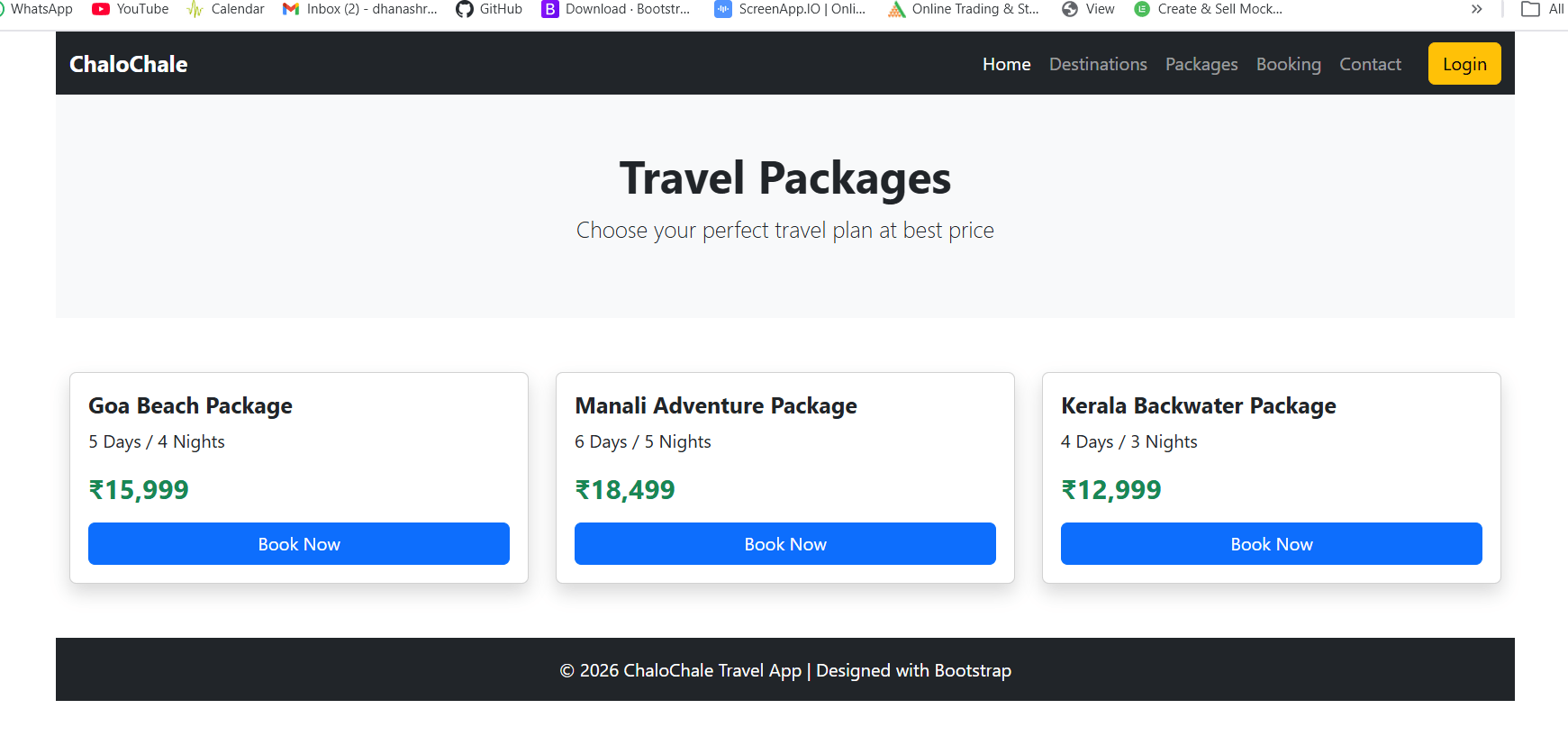Open the Destinations nav link
The image size is (1568, 736).
(1098, 64)
